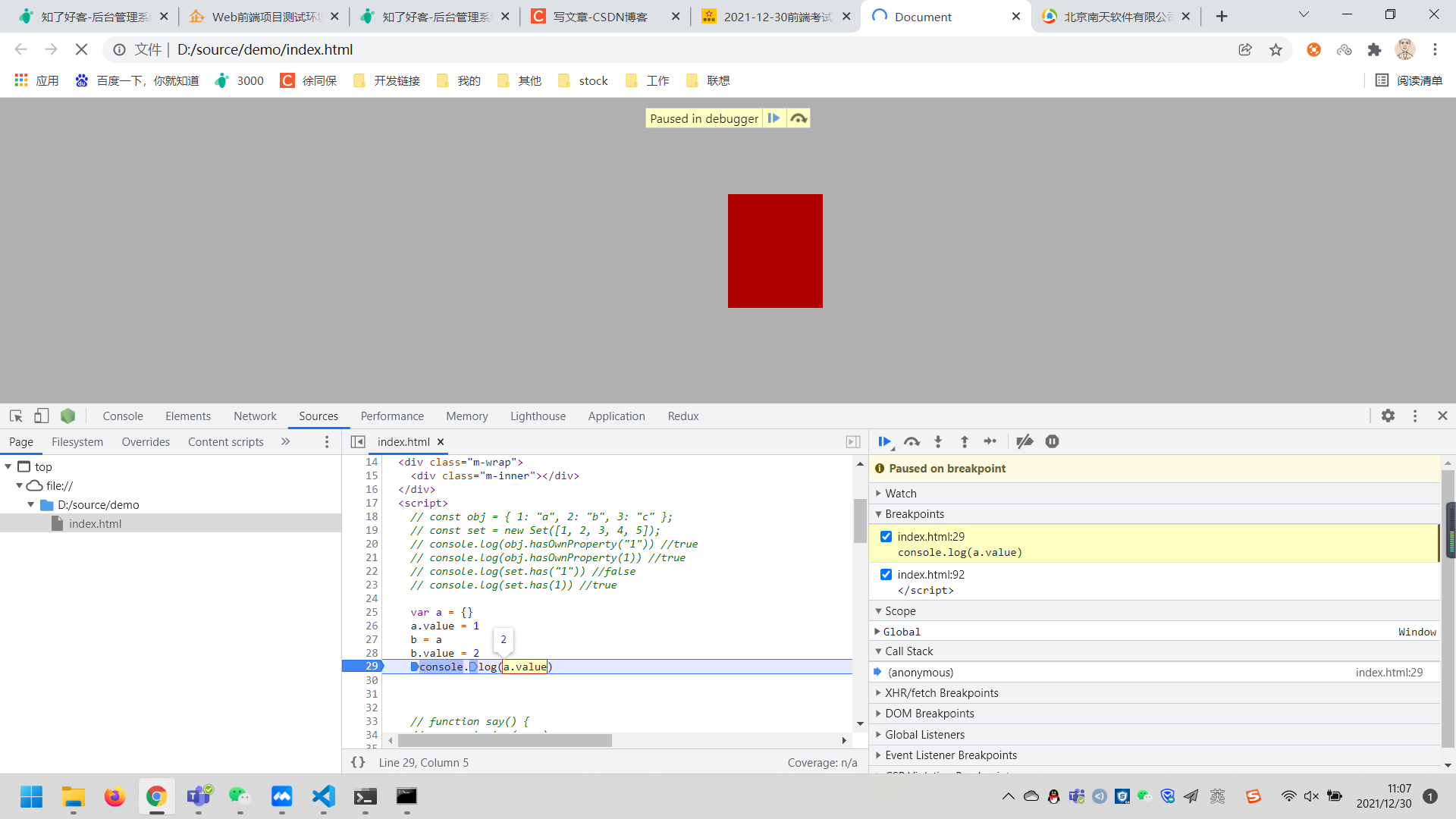
Task: Open the Network tab
Action: pyautogui.click(x=255, y=416)
